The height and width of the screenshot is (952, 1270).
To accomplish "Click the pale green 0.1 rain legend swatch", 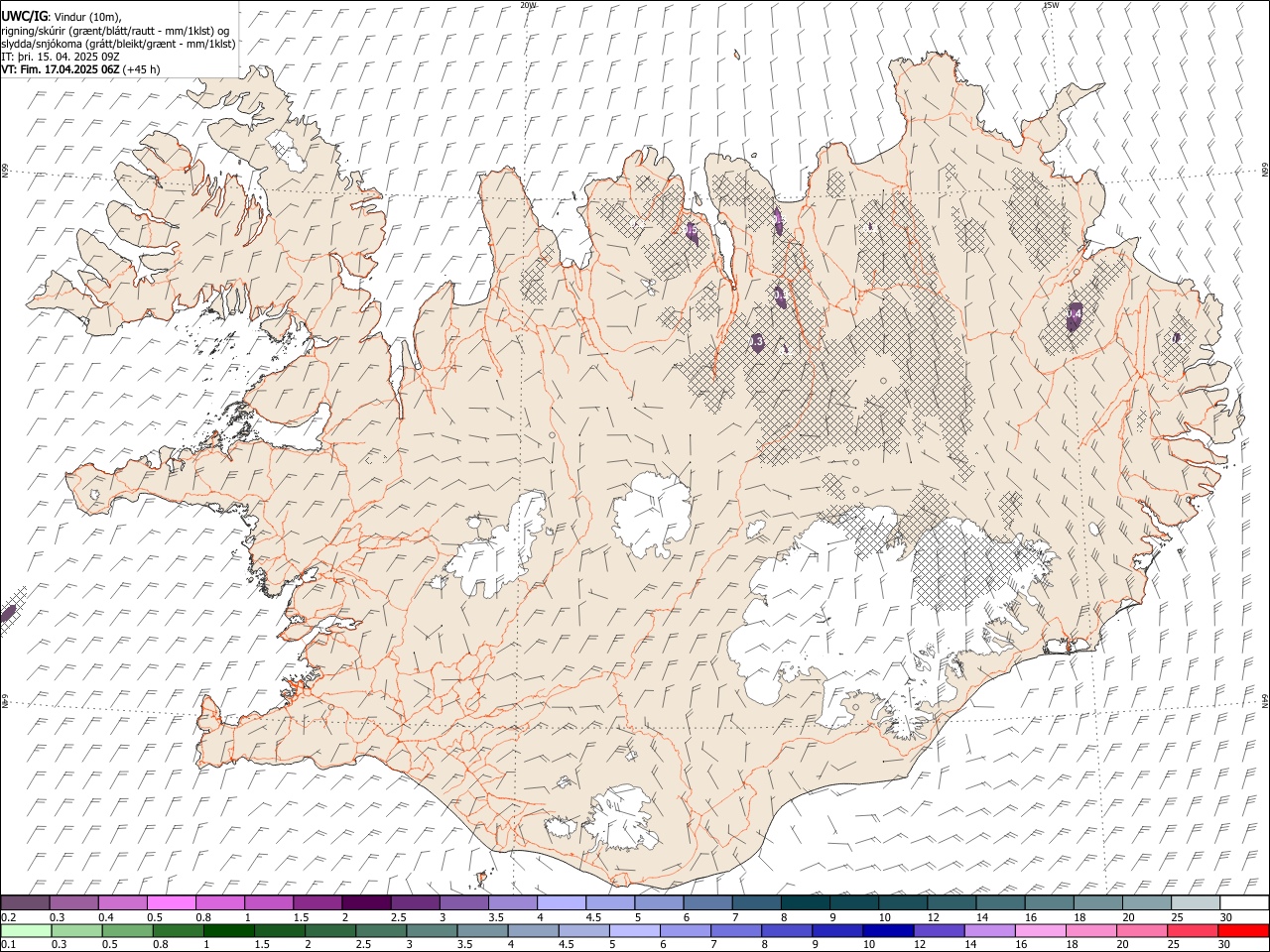I will 25,930.
